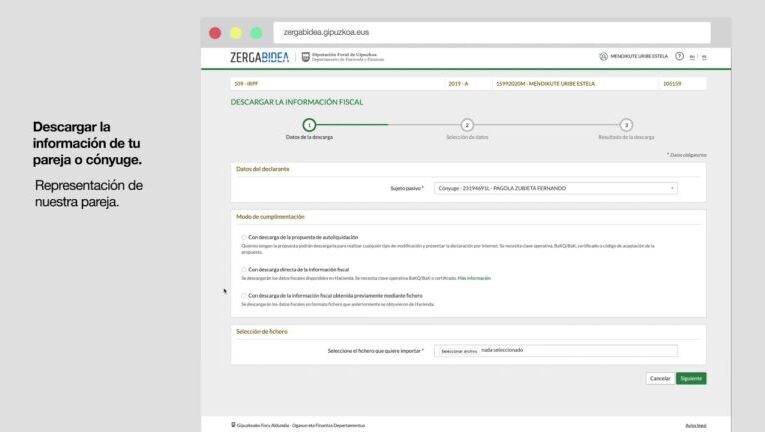The image size is (765, 432).
Task: Click the '105159' header cell
Action: pos(682,84)
